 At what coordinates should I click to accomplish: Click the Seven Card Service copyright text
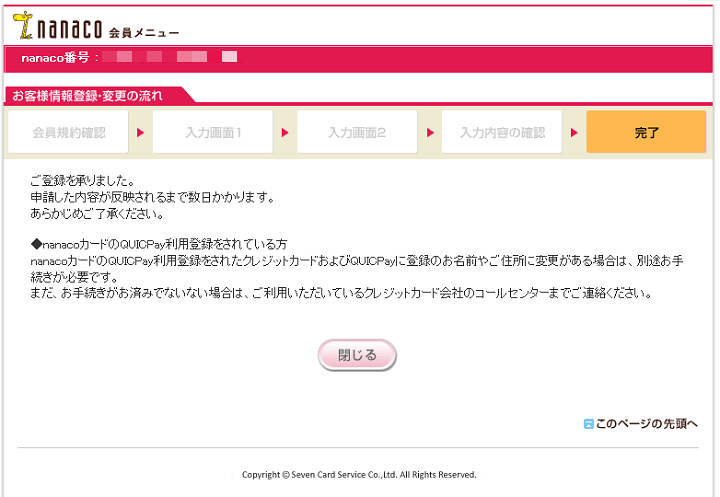coord(359,474)
